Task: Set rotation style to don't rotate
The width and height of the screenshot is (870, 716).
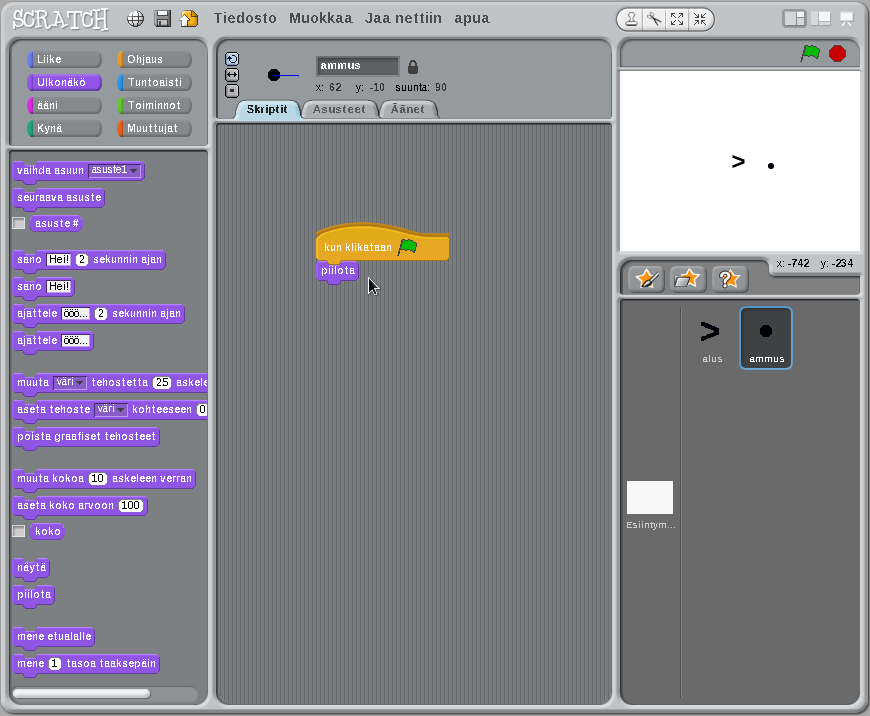Action: (x=232, y=91)
